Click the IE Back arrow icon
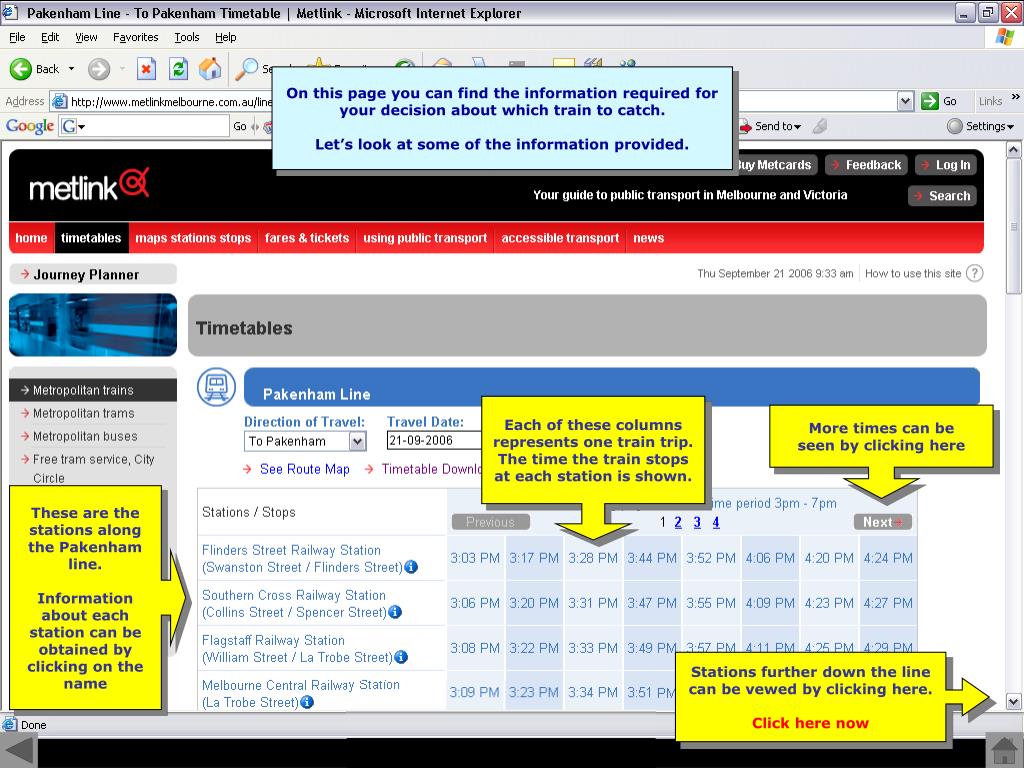Image resolution: width=1024 pixels, height=768 pixels. point(20,69)
